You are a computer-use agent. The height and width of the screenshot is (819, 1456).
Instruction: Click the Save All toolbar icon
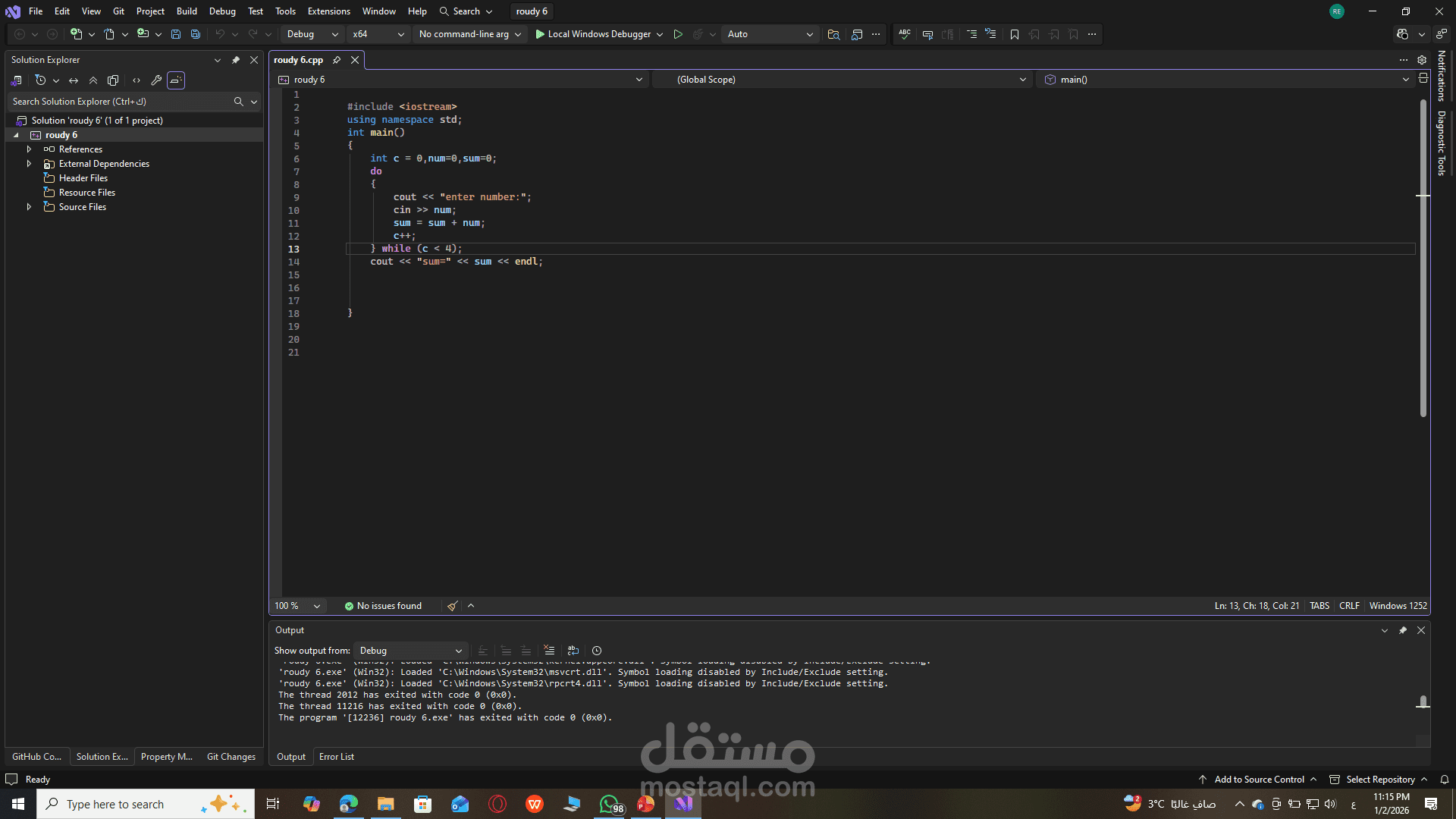196,34
